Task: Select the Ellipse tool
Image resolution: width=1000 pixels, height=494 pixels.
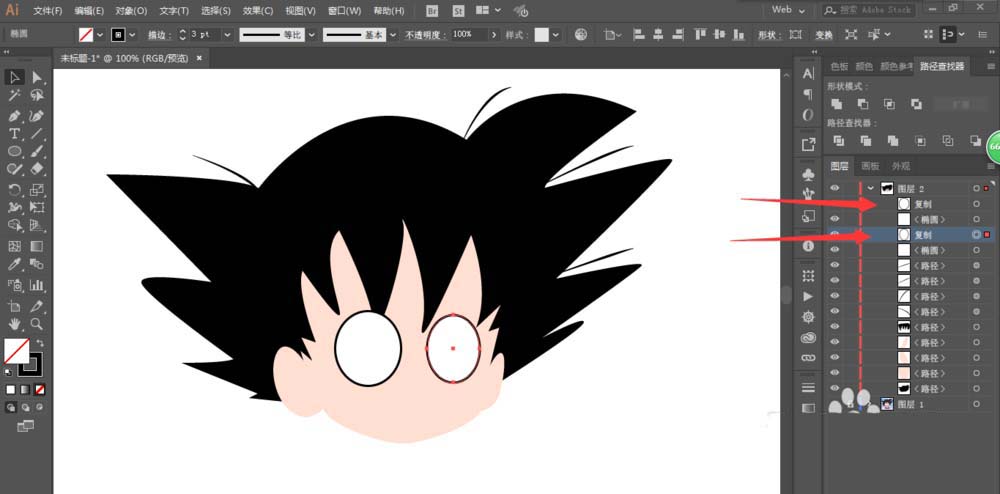Action: coord(15,152)
